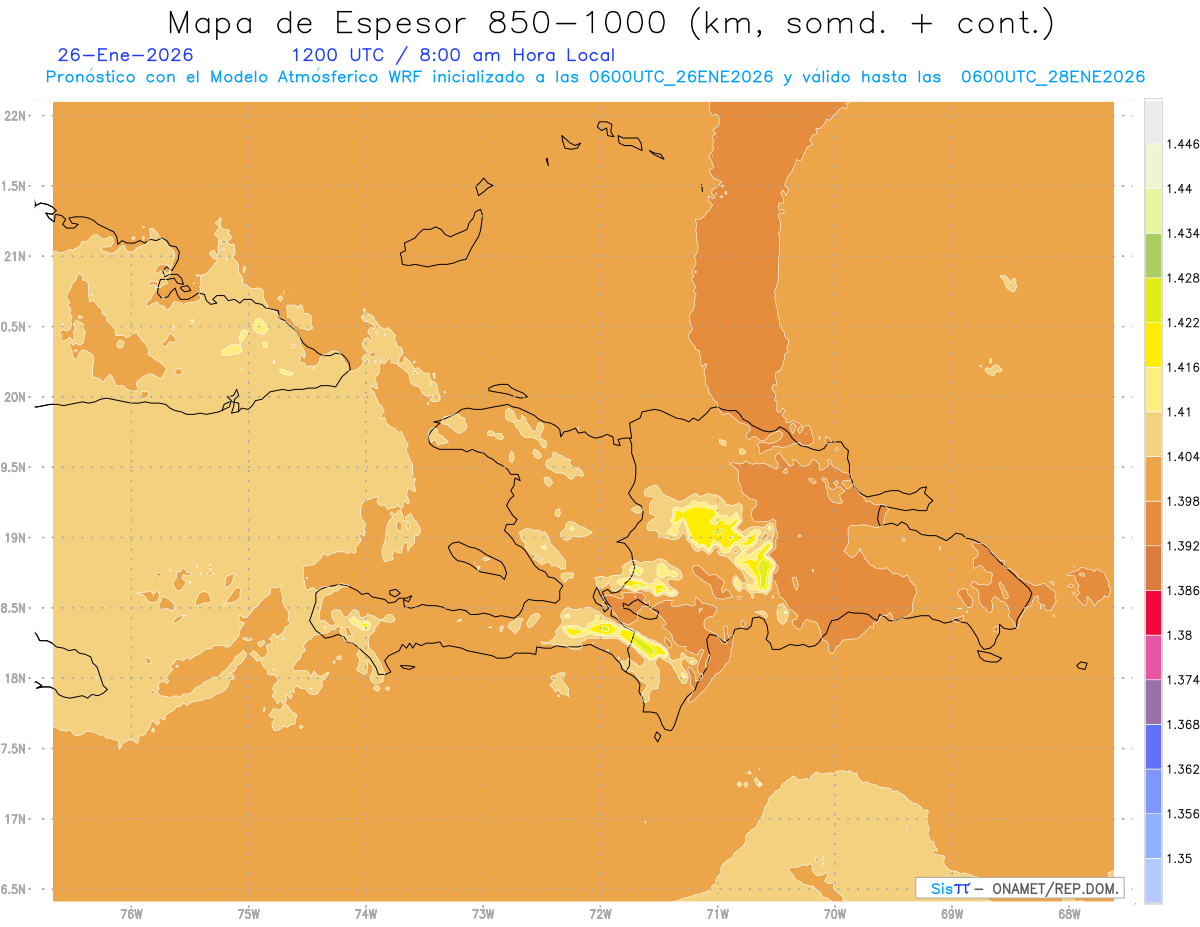Click the "1200 UTC / 8:00 am Hora Local" time label
Screen dimensions: 1200x927
(x=453, y=55)
